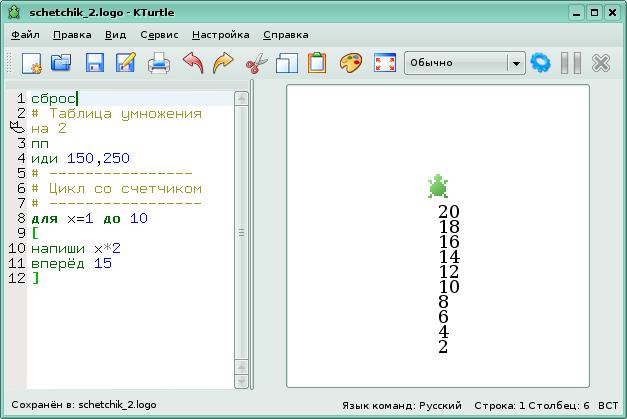Redo with the orange arrow icon

tap(223, 63)
